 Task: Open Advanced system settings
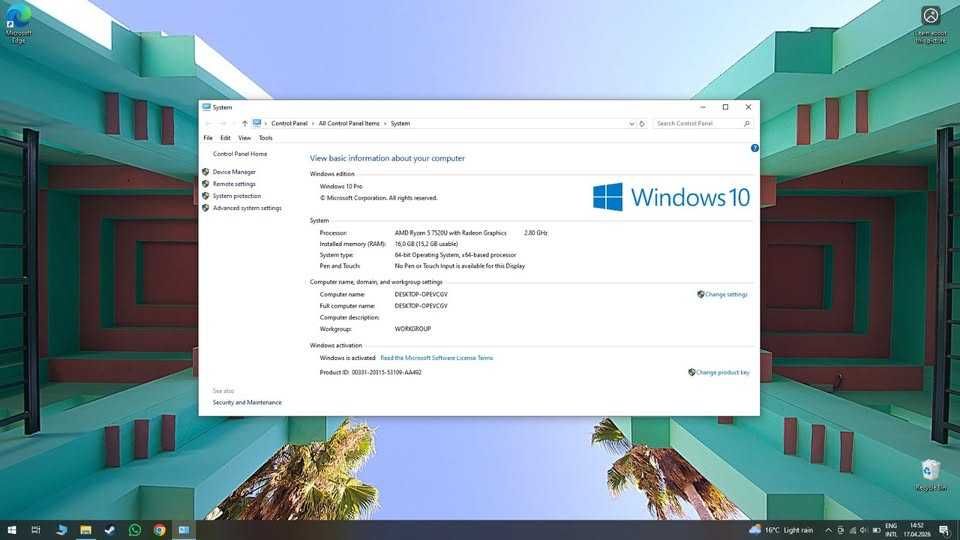[x=247, y=208]
